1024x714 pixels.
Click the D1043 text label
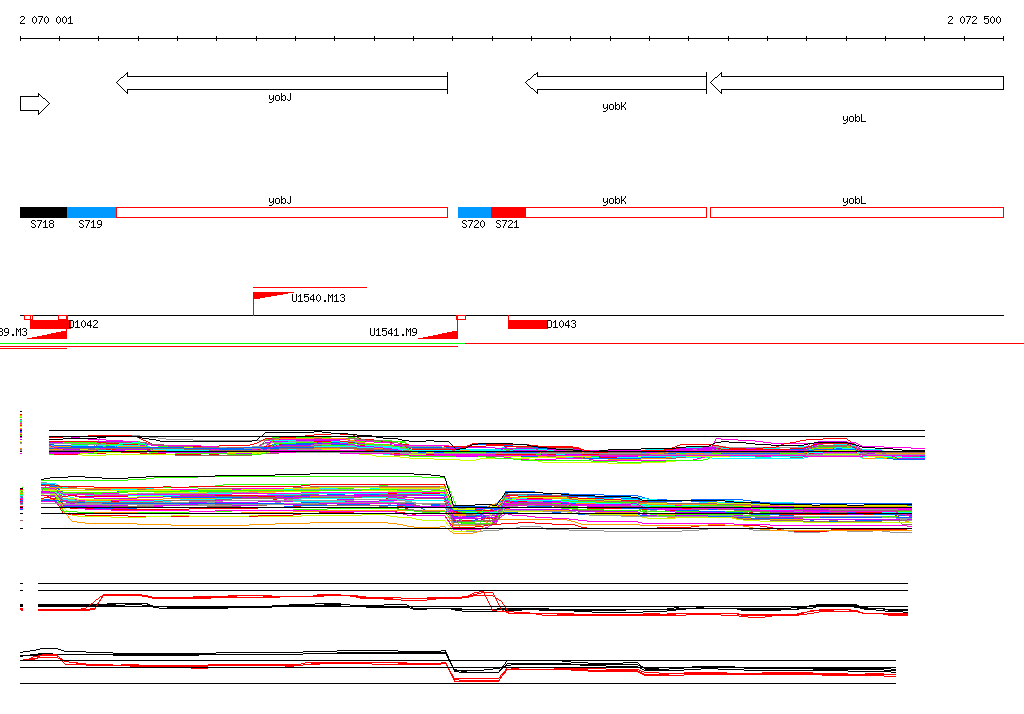tap(562, 324)
